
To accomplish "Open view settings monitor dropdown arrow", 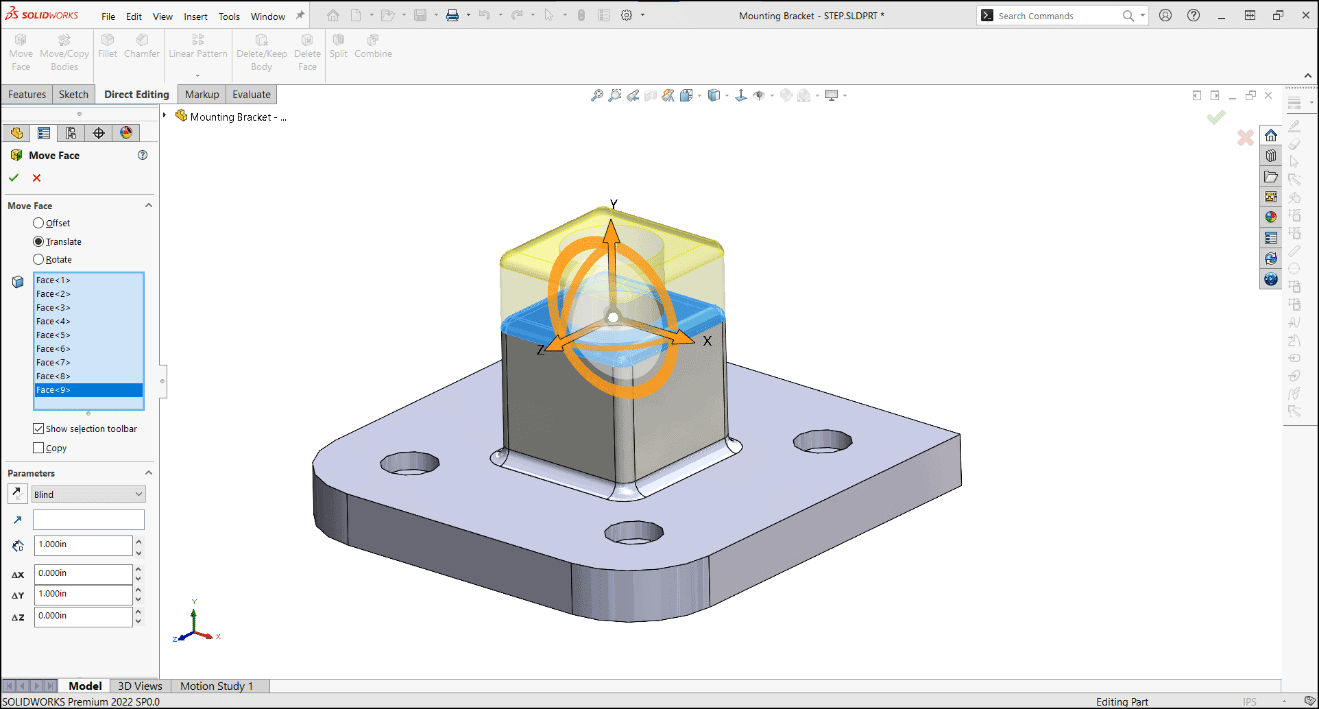I will point(845,95).
